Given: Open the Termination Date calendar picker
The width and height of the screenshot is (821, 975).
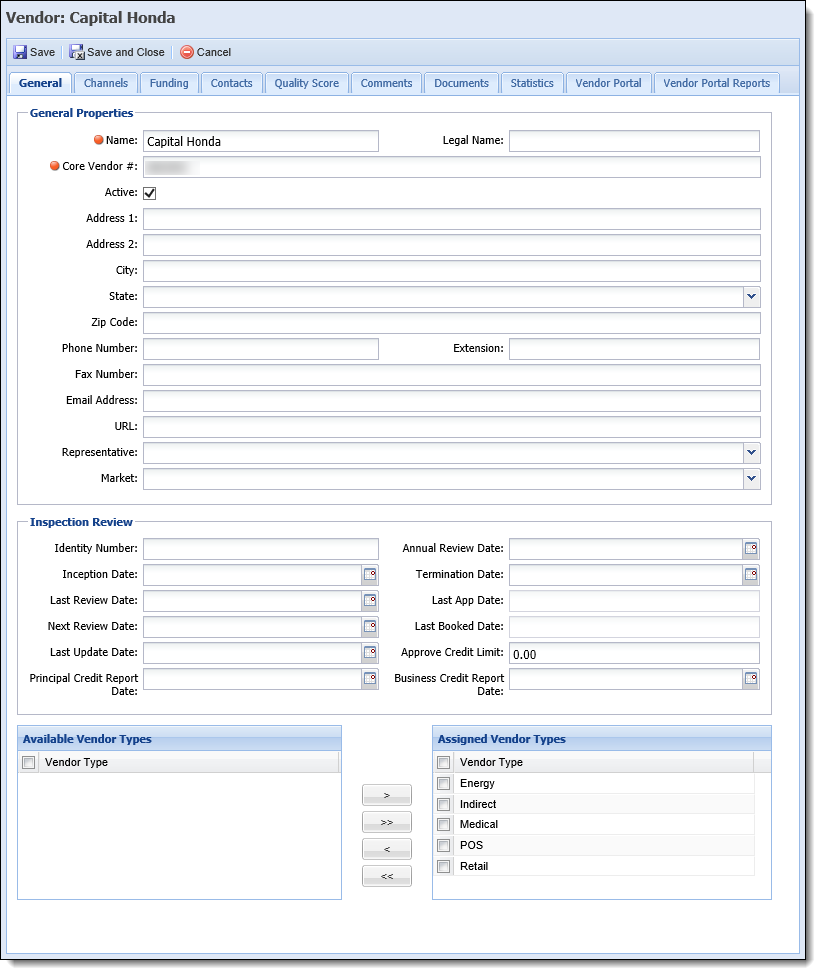Looking at the screenshot, I should pos(751,575).
